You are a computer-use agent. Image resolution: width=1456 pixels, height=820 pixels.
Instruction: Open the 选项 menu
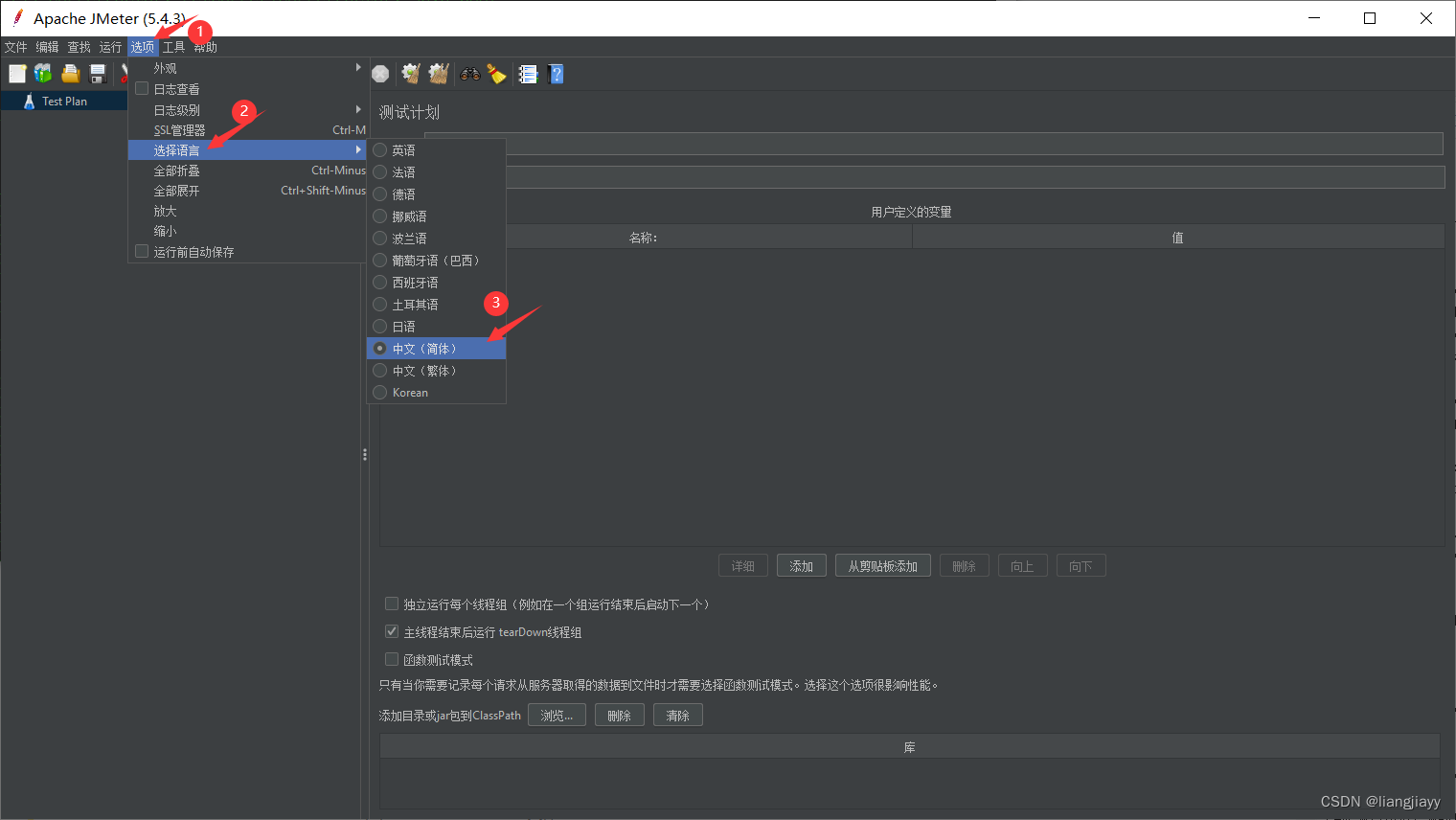click(x=143, y=47)
